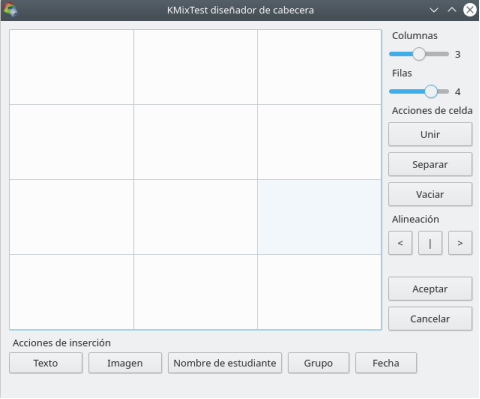Click the Filas slider handle
This screenshot has width=480, height=399.
pyautogui.click(x=431, y=91)
